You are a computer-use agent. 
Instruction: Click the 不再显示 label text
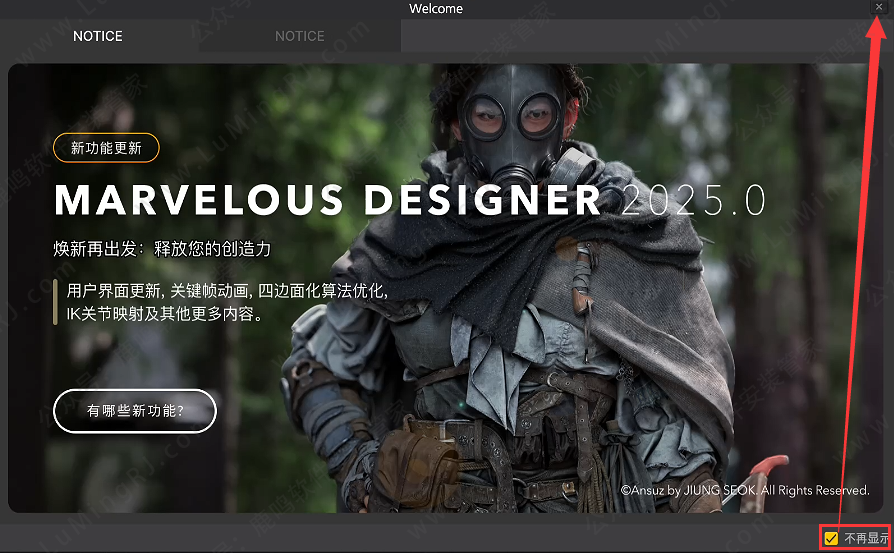(x=865, y=539)
